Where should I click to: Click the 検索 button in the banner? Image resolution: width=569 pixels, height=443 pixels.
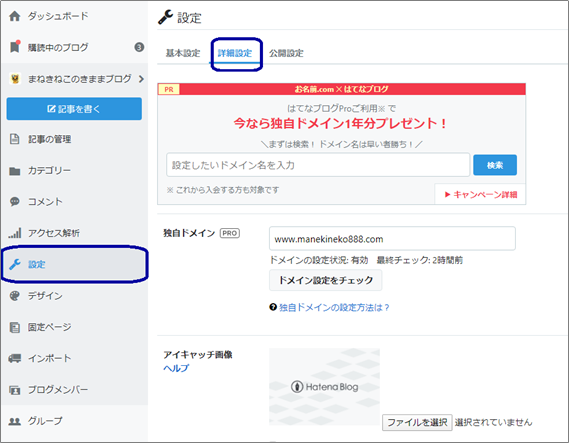(x=495, y=165)
